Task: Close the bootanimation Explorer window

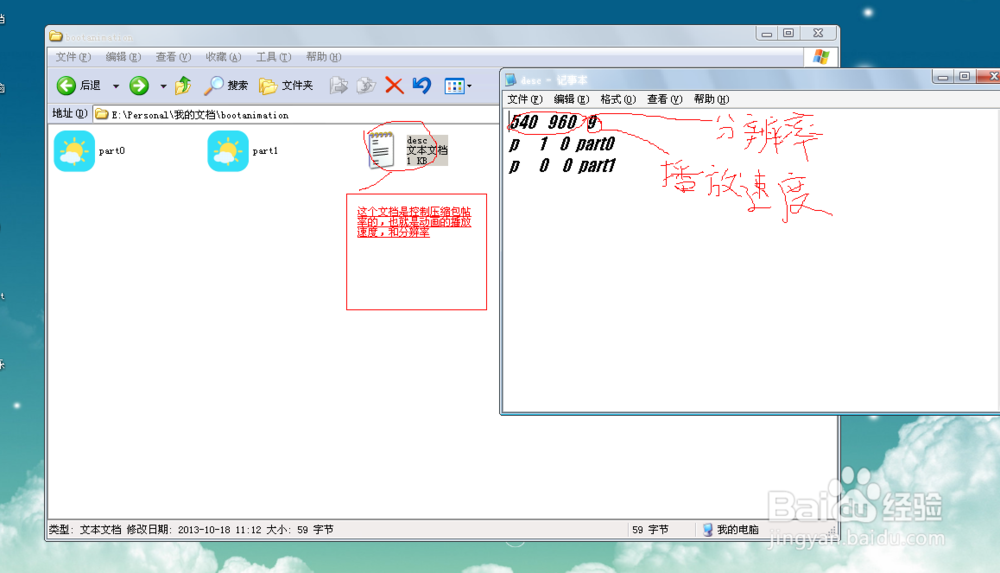Action: (818, 33)
